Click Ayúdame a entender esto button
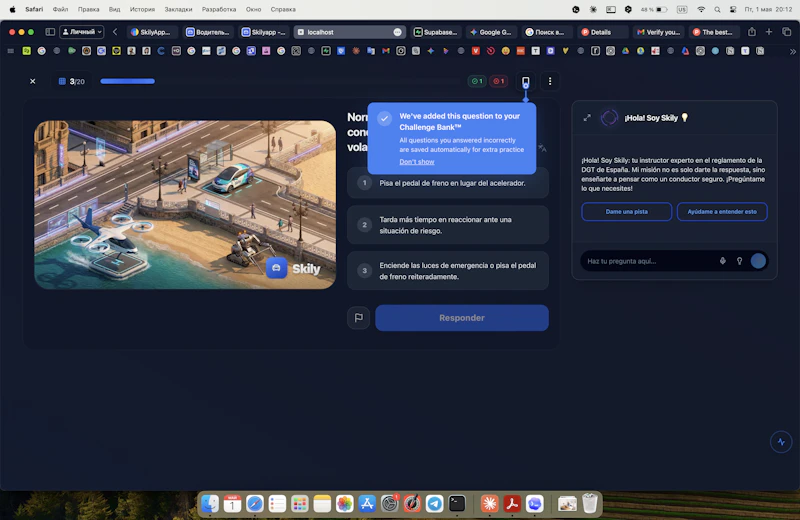The width and height of the screenshot is (800, 520). click(722, 211)
